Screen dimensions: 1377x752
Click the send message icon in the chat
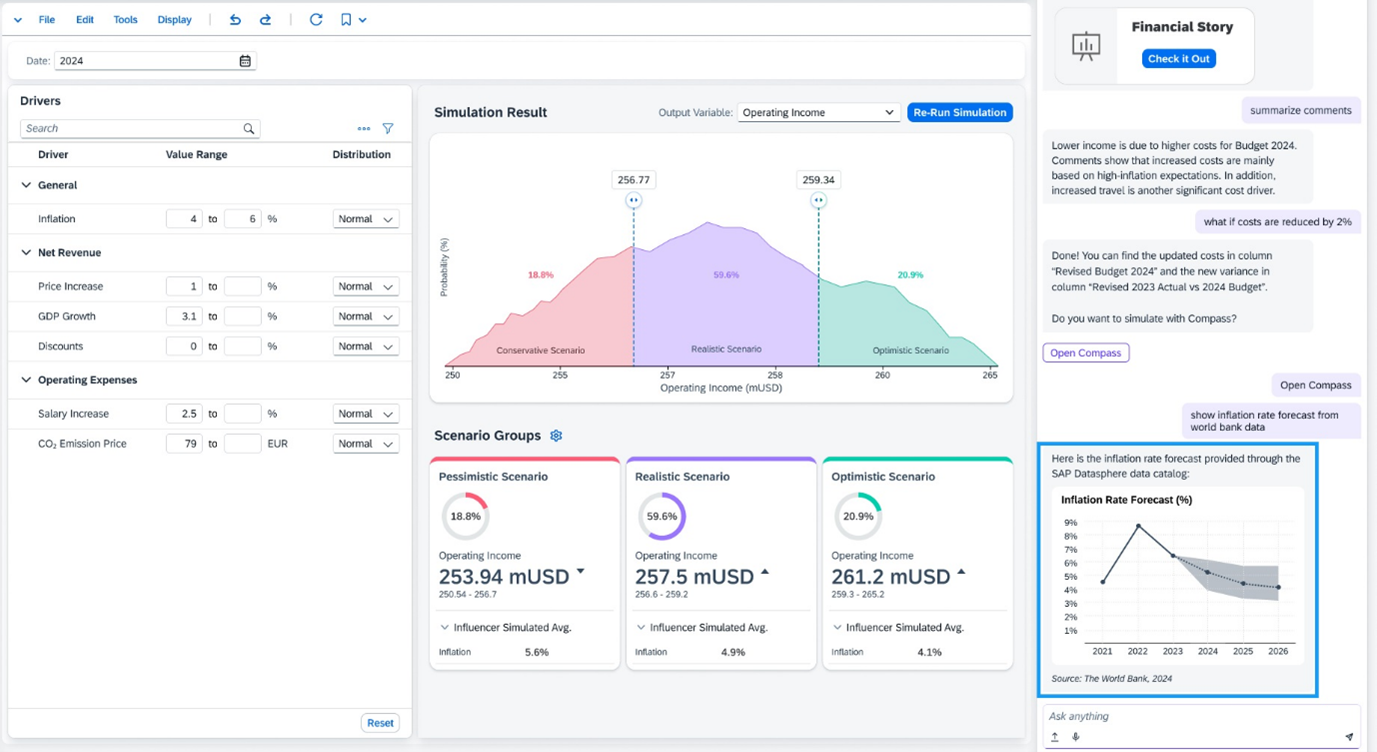[x=1349, y=736]
